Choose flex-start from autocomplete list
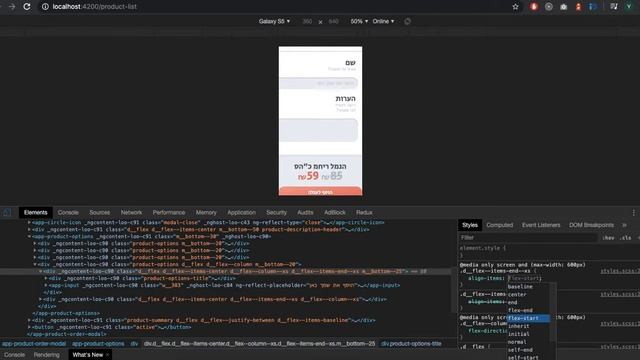This screenshot has width=640, height=360. click(x=529, y=318)
